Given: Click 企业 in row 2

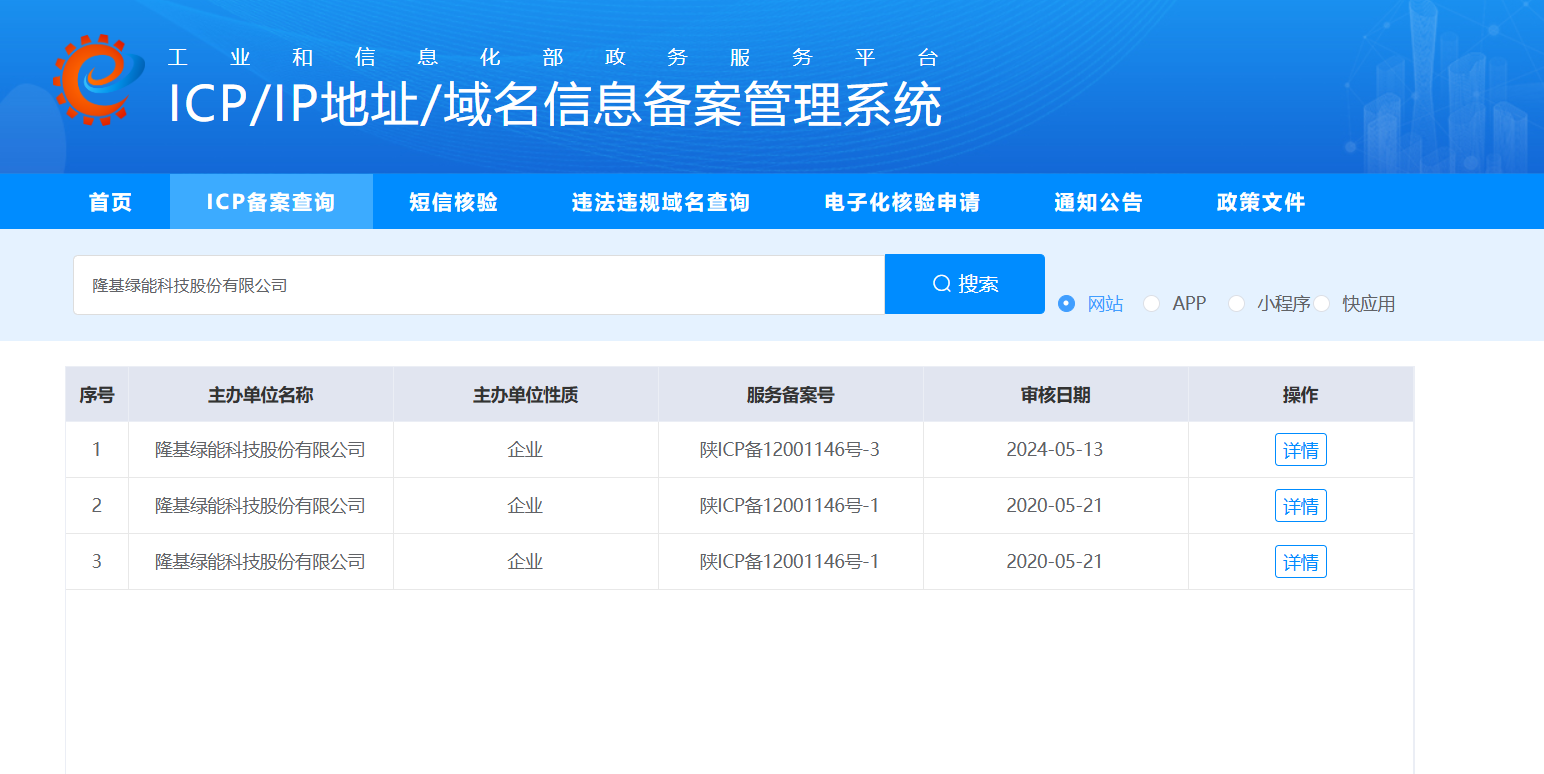Looking at the screenshot, I should click(x=525, y=506).
